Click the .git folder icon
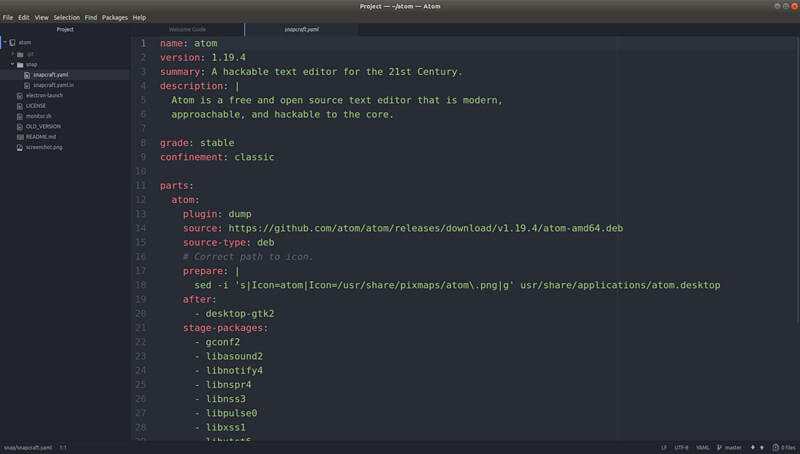800x454 pixels. click(x=20, y=54)
